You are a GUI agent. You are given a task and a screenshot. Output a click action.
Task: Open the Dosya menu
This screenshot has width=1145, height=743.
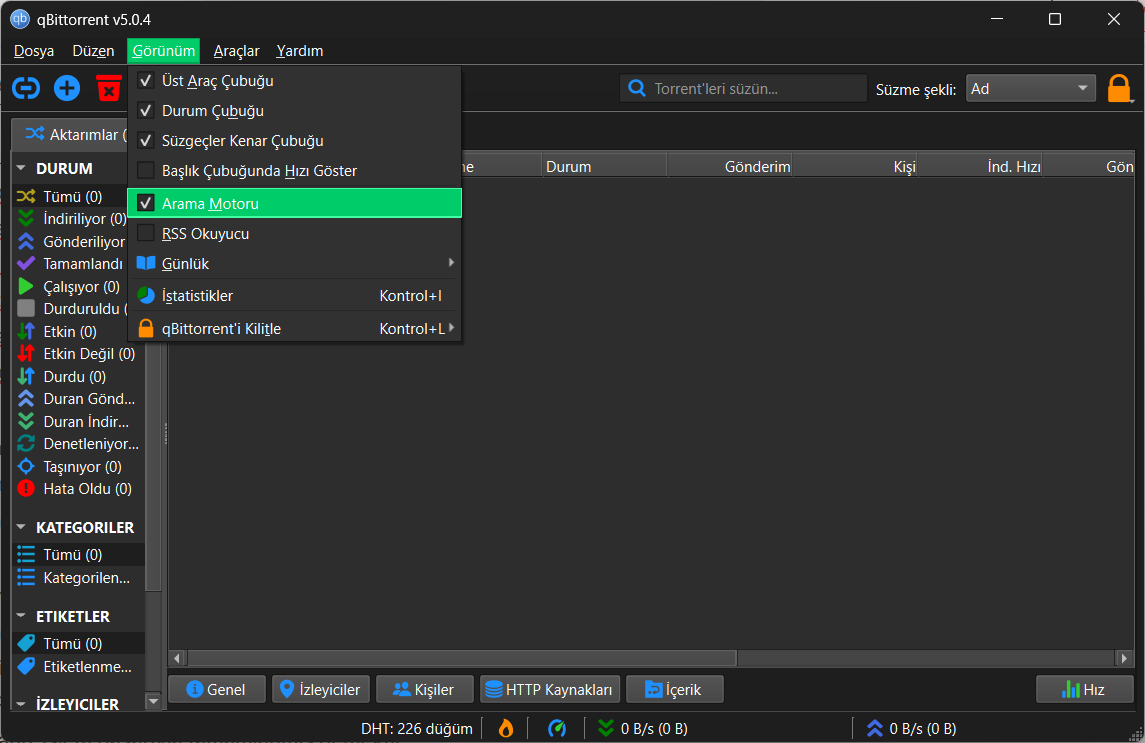pos(34,51)
